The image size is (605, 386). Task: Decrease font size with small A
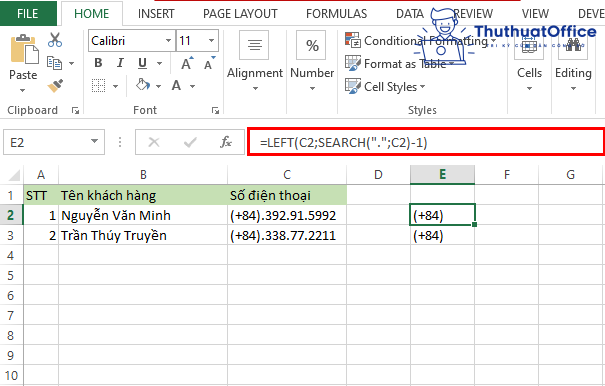point(210,63)
